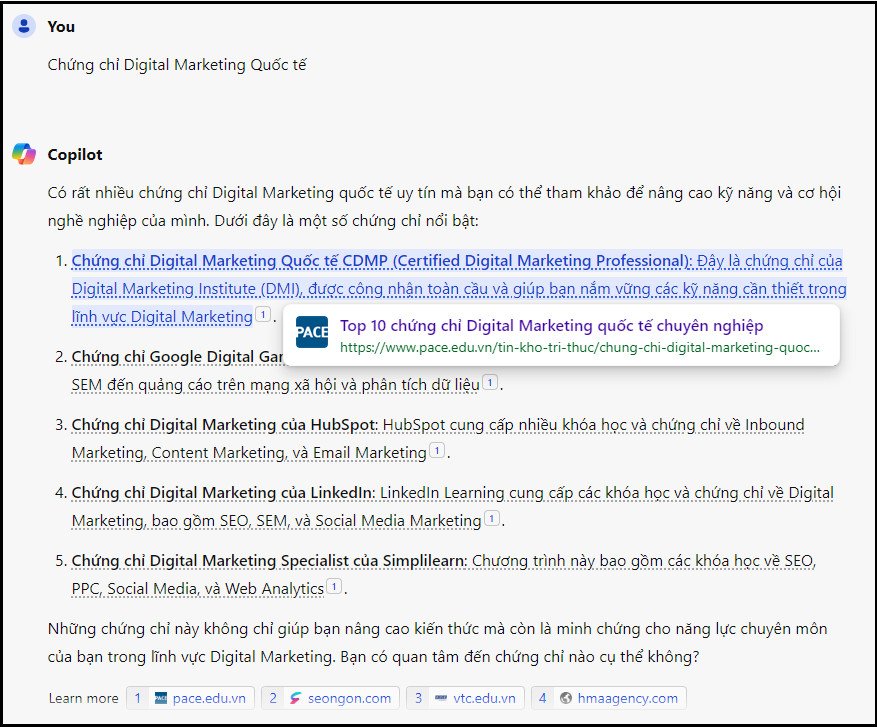
Task: Click 'Chứng chỉ Digital Marketing của LinkedIn' text
Action: click(224, 493)
